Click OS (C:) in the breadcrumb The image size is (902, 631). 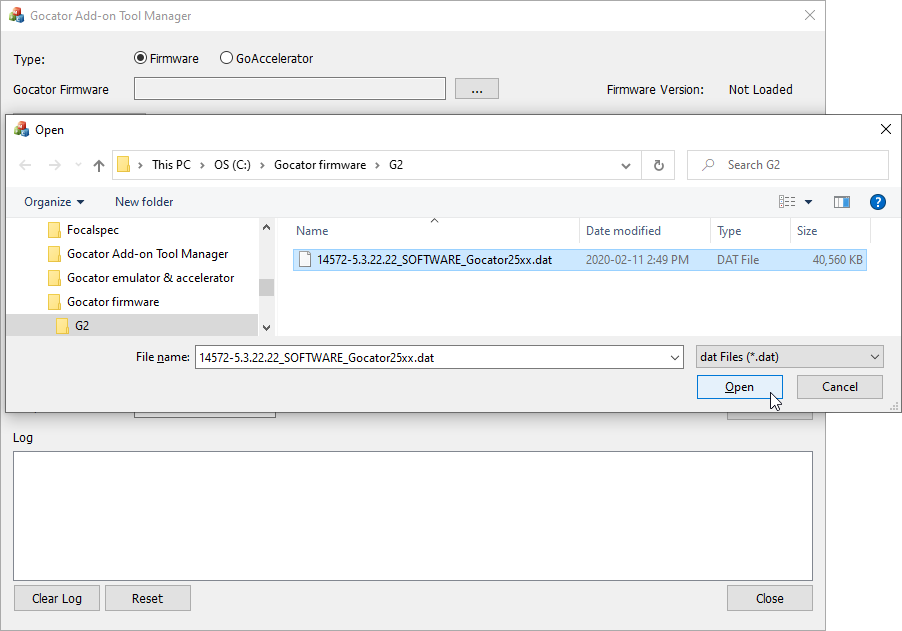tap(232, 165)
